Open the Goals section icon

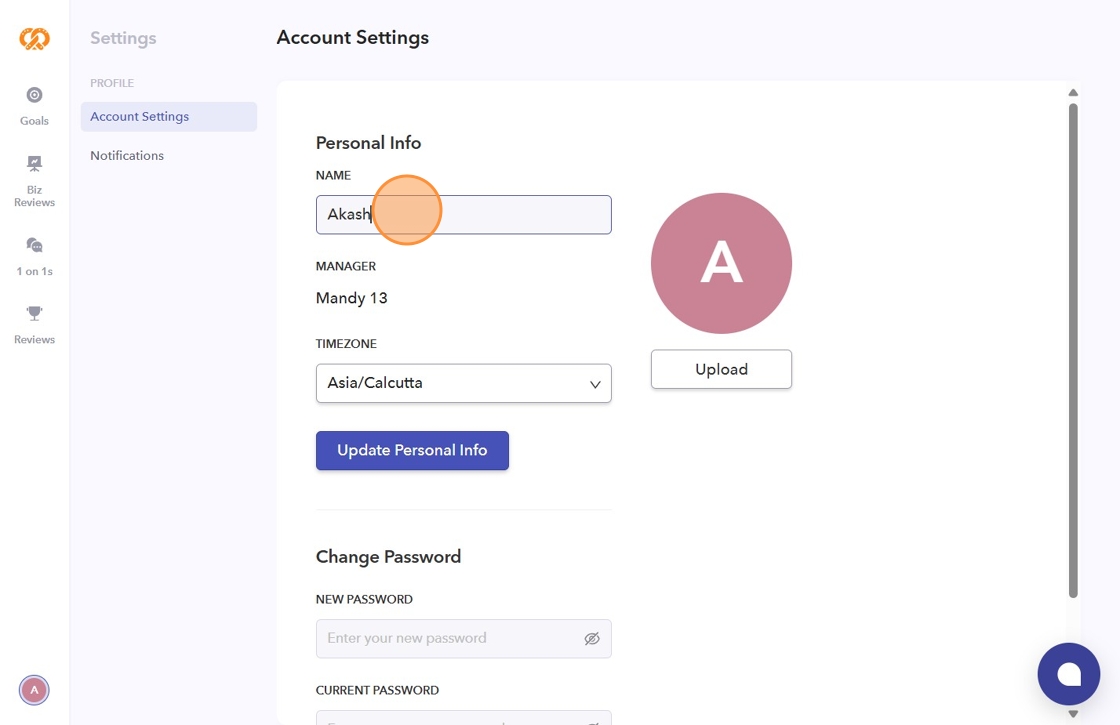point(34,95)
